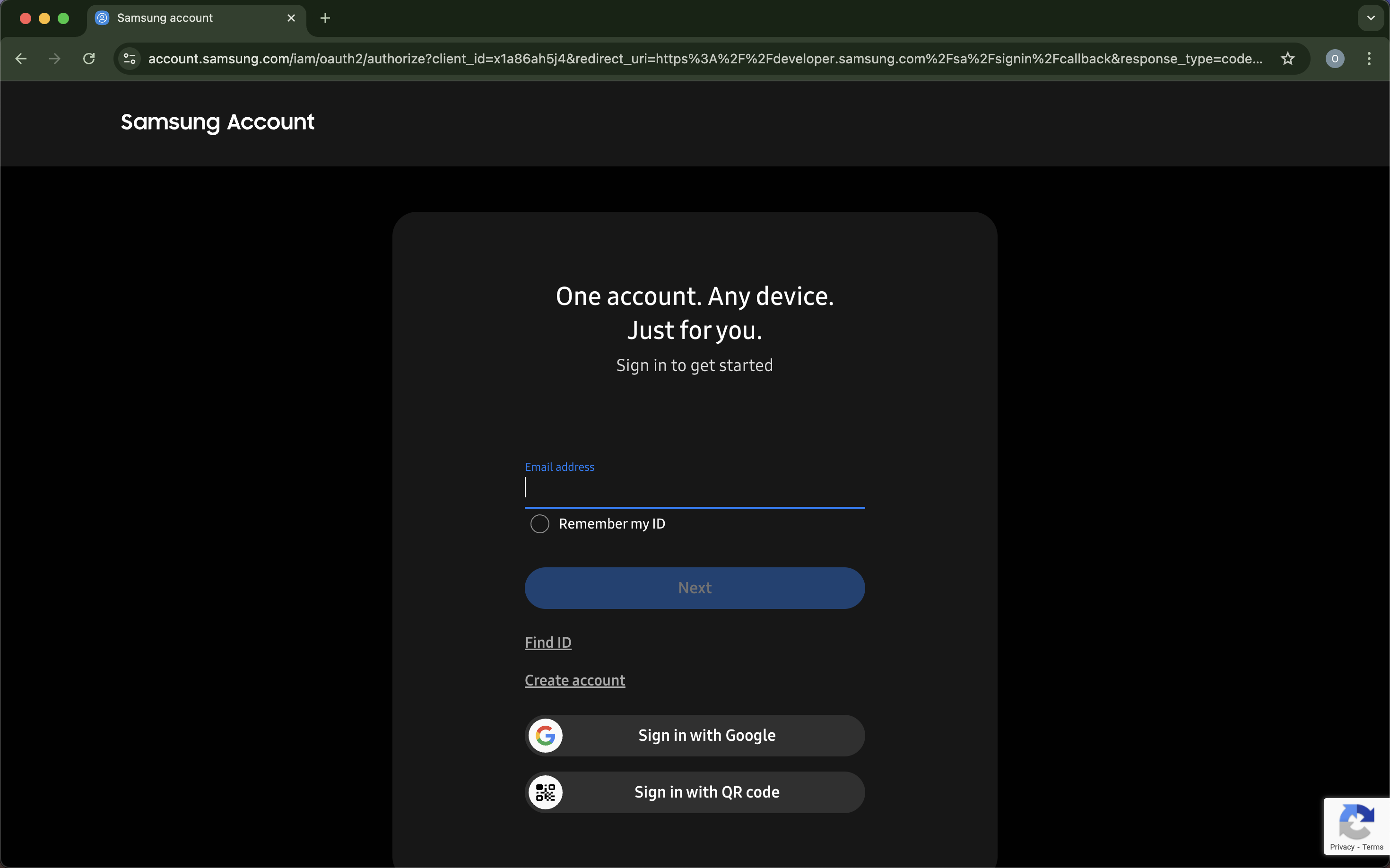1390x868 pixels.
Task: Click the reCAPTCHA badge logo
Action: 1357,821
